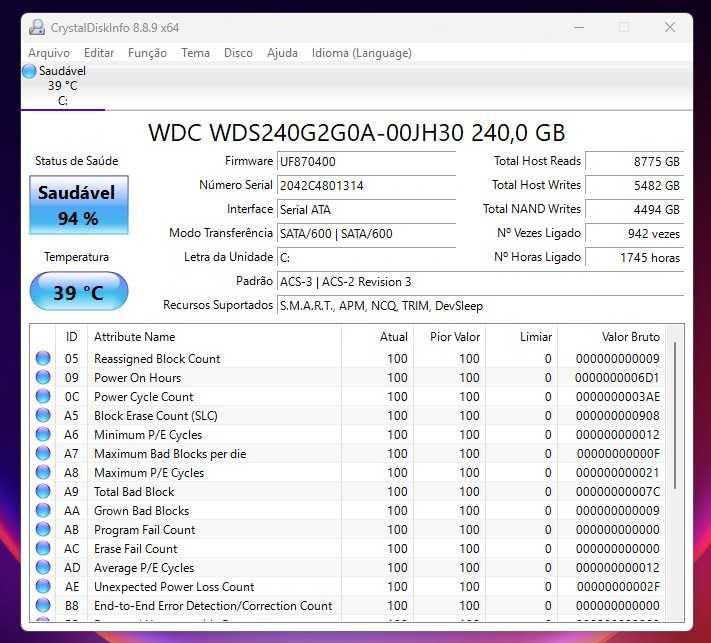Click status orb for Total Bad Block
Screen dimensions: 711x643
43,492
